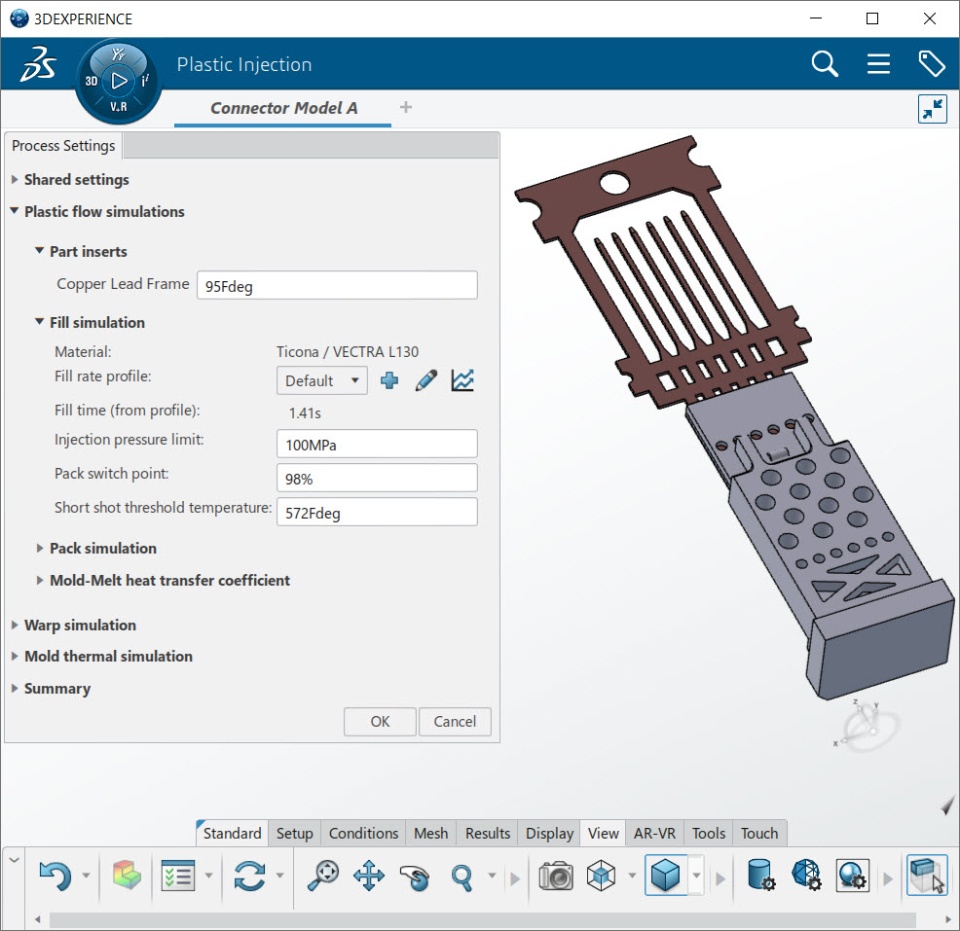Switch to the Display tab
This screenshot has height=931, width=960.
[x=549, y=833]
